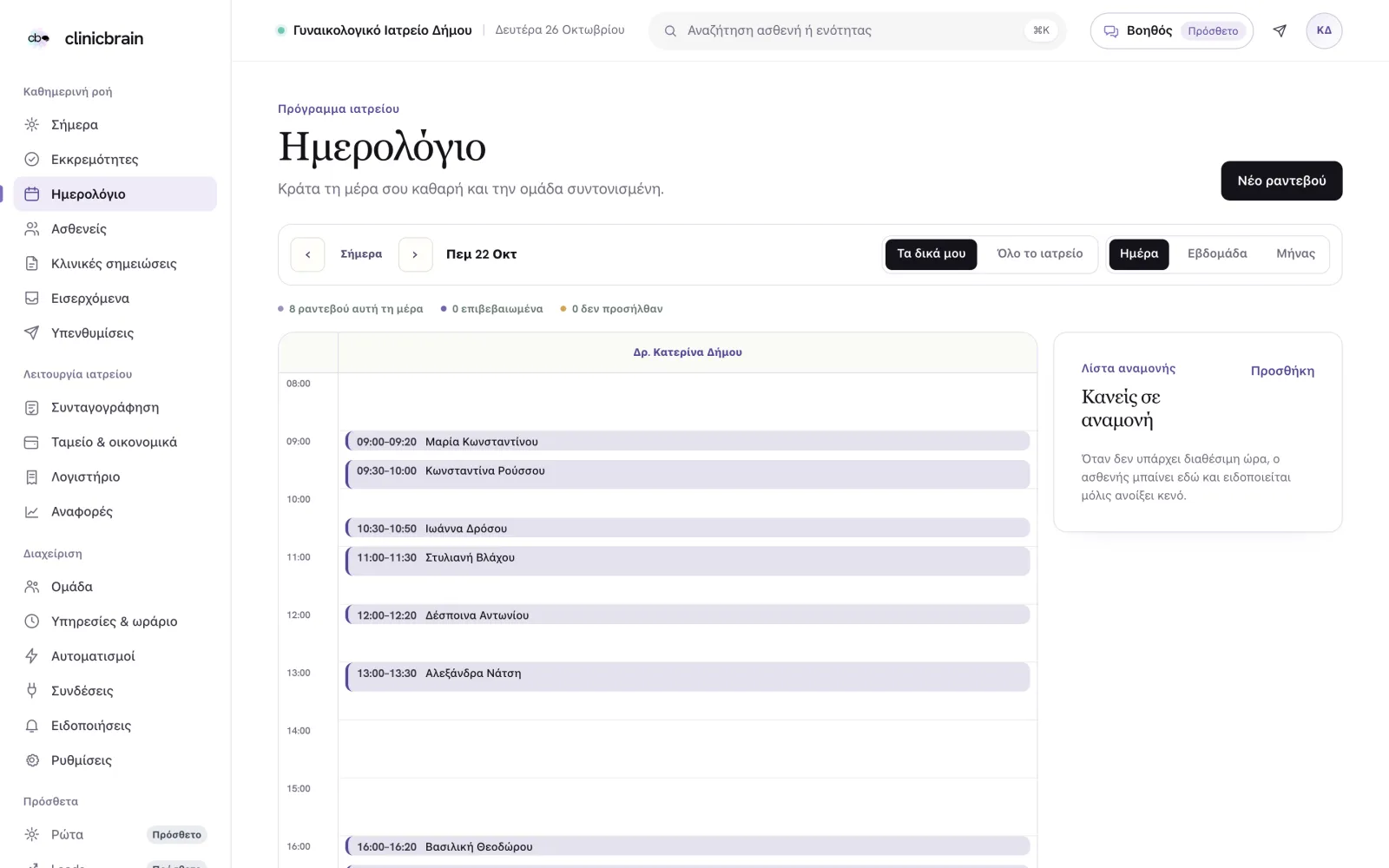Open the Αναφορές chart icon
The height and width of the screenshot is (868, 1389).
point(32,511)
